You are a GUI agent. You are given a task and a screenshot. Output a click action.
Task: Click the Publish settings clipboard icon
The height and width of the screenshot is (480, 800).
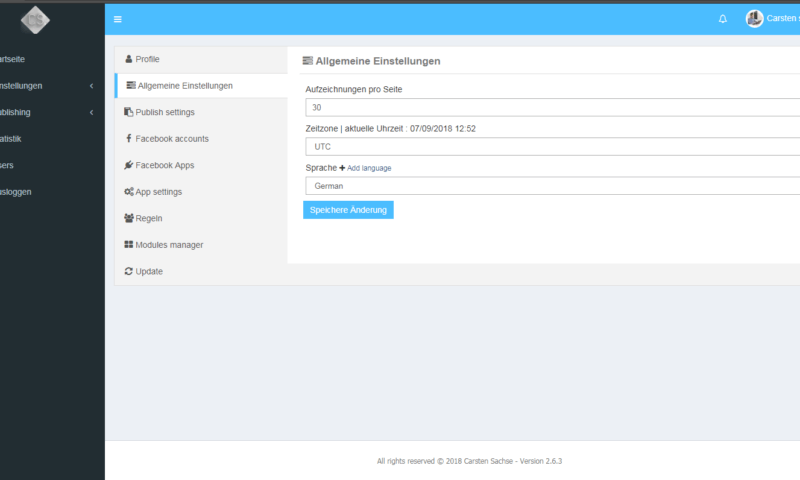click(x=129, y=112)
